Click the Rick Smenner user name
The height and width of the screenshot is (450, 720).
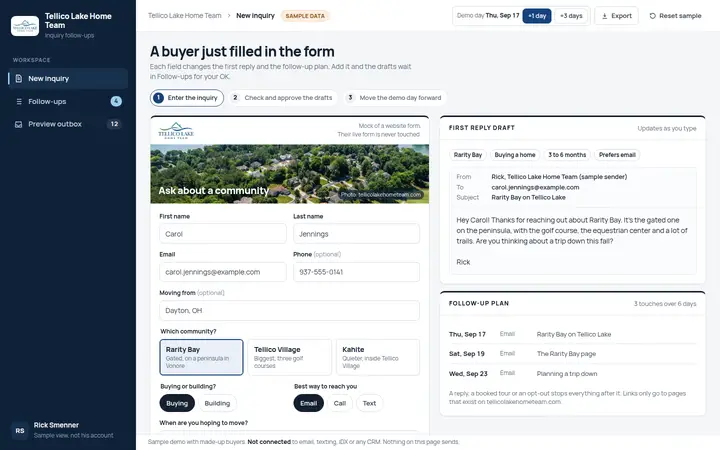(56, 425)
